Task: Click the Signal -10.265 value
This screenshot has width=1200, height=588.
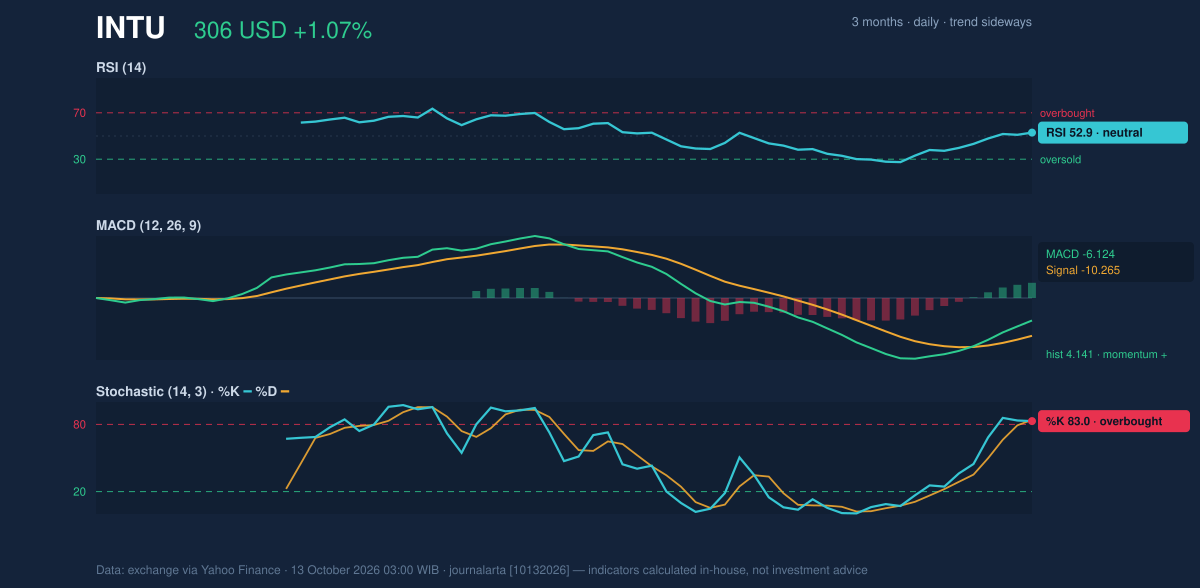Action: 1082,270
